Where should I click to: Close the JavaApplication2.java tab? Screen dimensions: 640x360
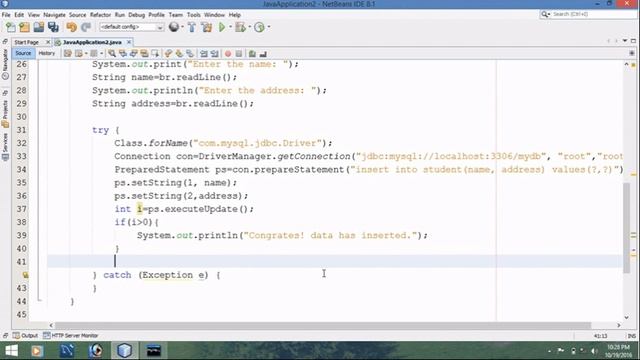click(129, 42)
